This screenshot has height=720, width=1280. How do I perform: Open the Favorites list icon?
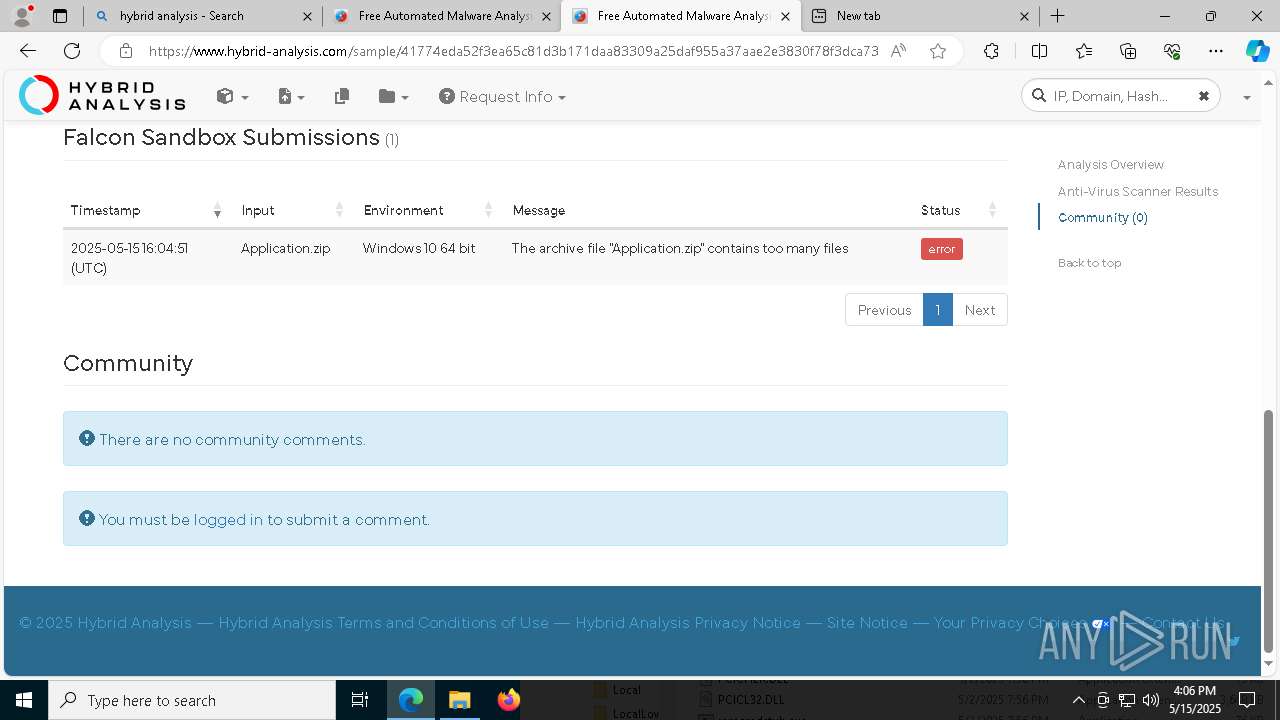(x=1084, y=51)
